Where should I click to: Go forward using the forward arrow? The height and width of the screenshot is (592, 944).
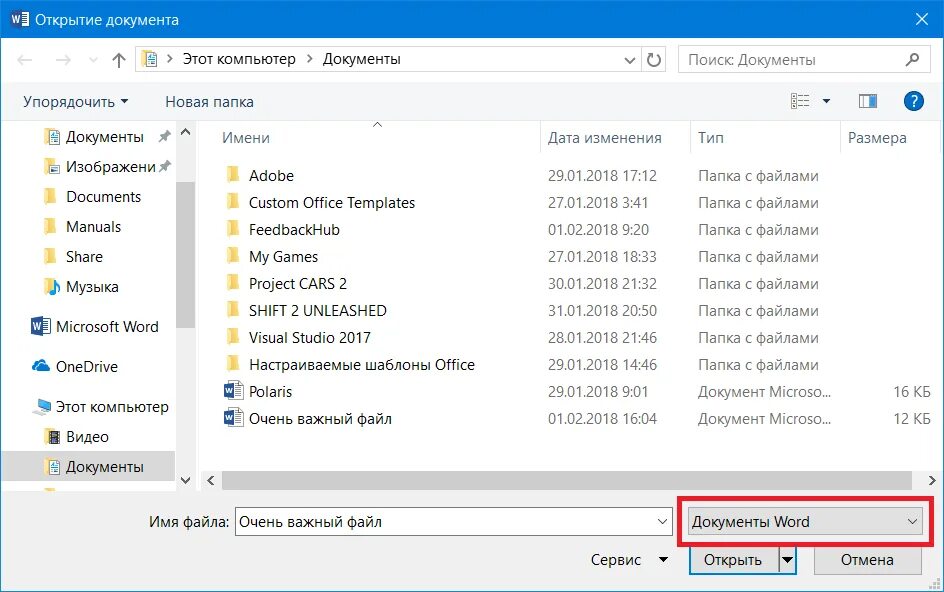[x=63, y=60]
